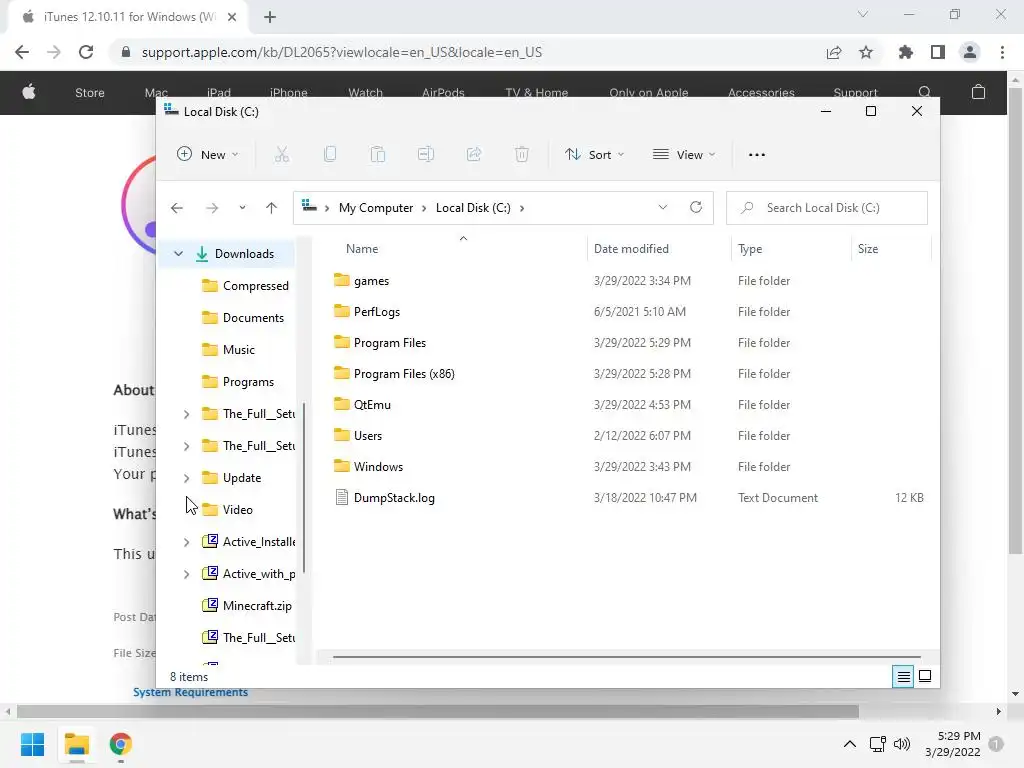Click the Search Local Disk (C:) field
The image size is (1024, 768).
click(827, 208)
